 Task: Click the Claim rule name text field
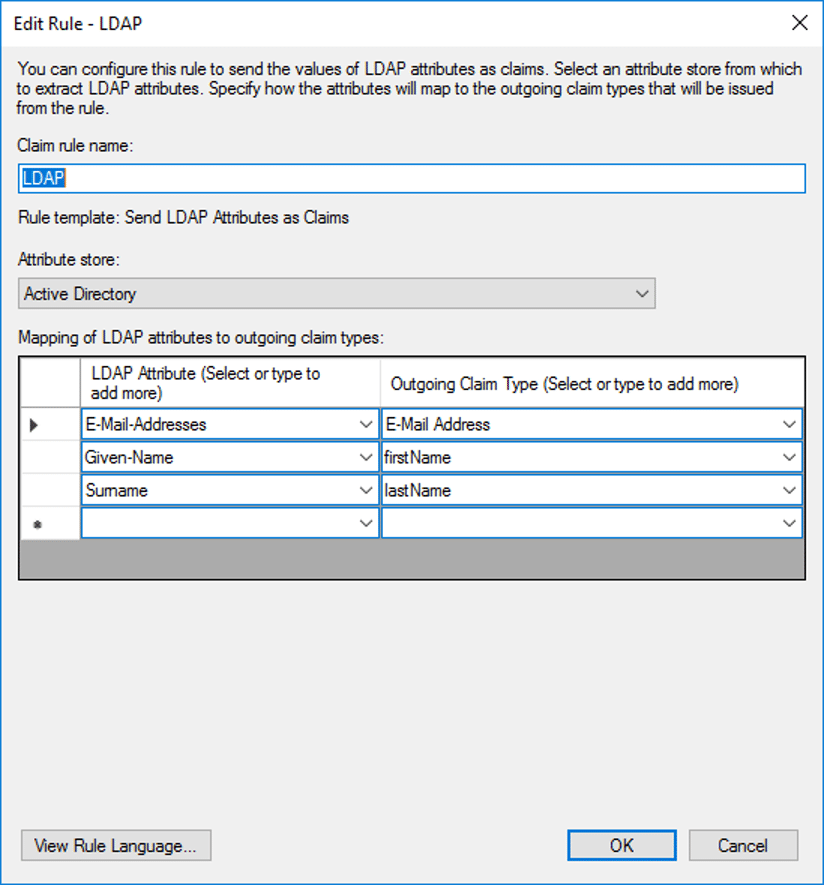(x=411, y=178)
